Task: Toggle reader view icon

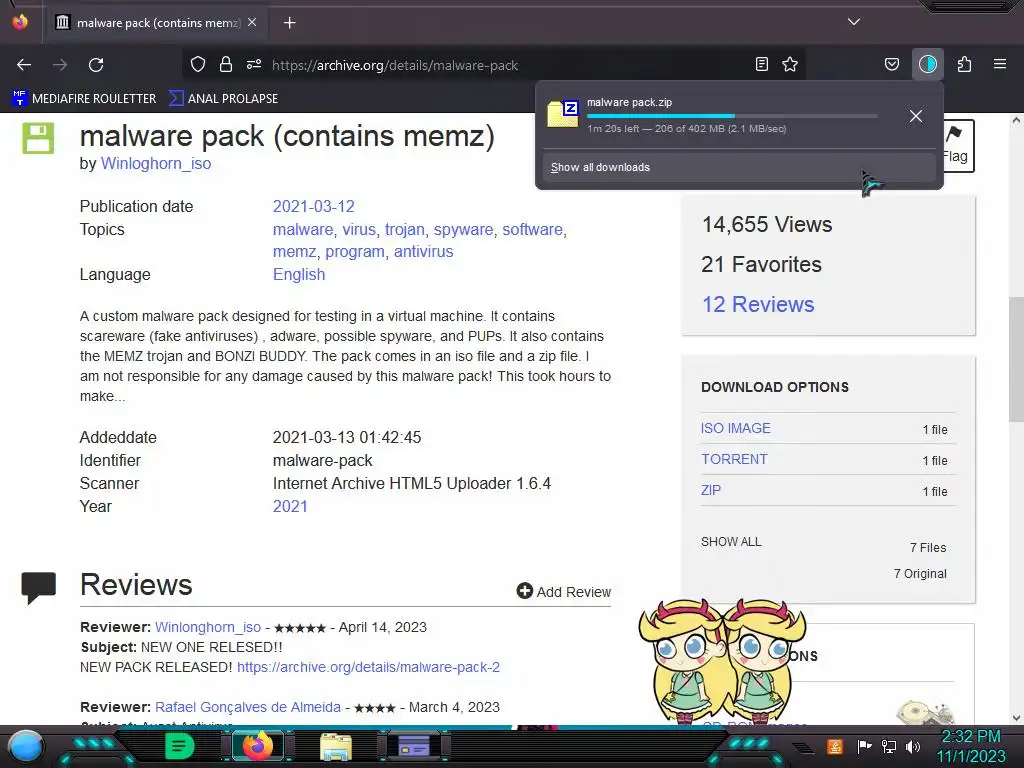Action: 761,64
